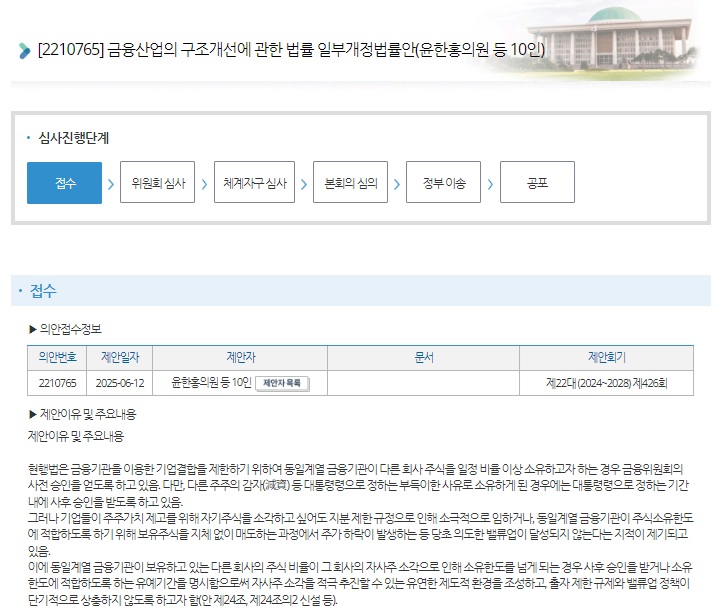Expand the 제안이유 및 주요내용 triangle marker
721x614 pixels.
point(33,414)
